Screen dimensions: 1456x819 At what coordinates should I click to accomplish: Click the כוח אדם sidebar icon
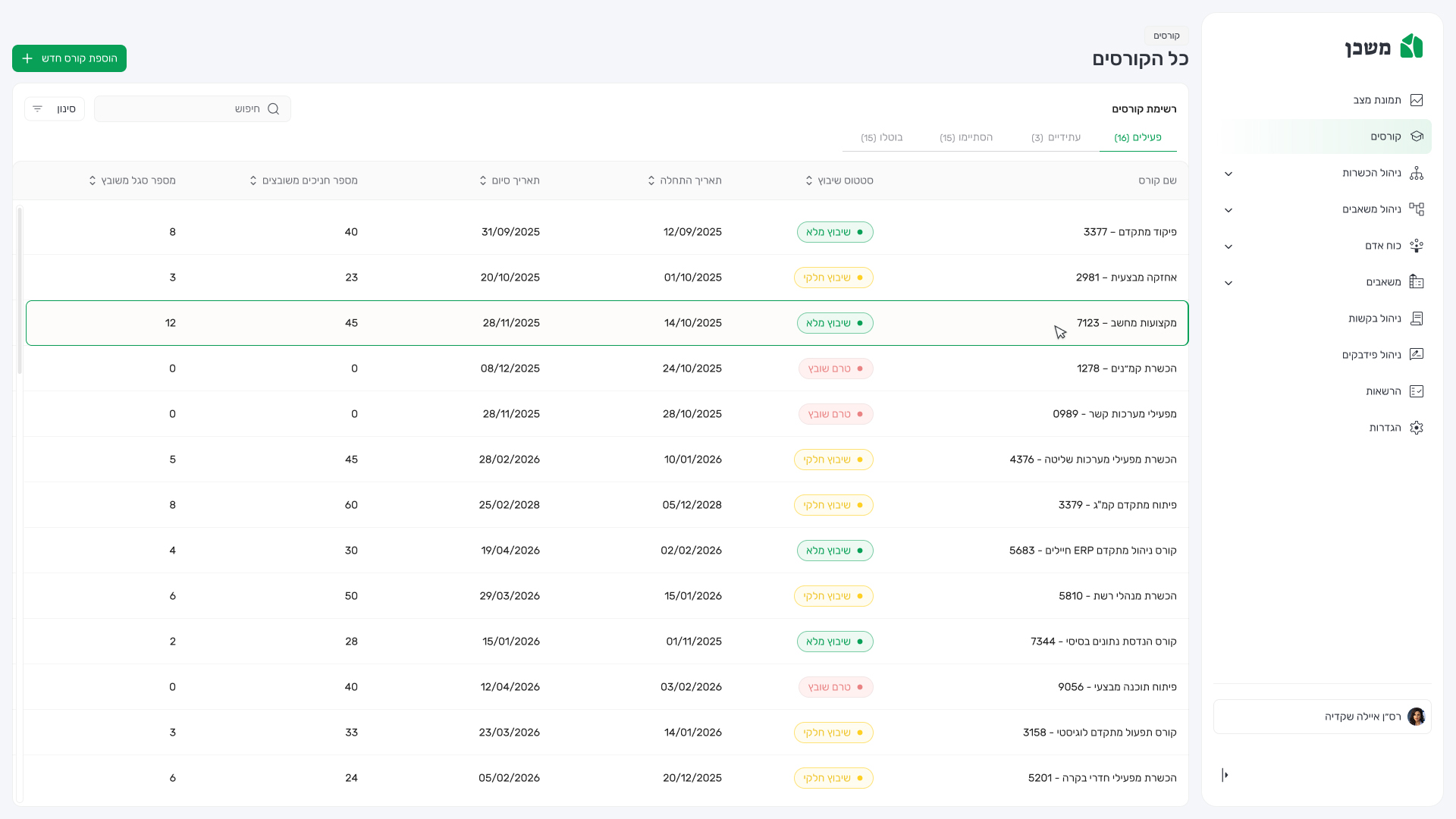click(1416, 246)
